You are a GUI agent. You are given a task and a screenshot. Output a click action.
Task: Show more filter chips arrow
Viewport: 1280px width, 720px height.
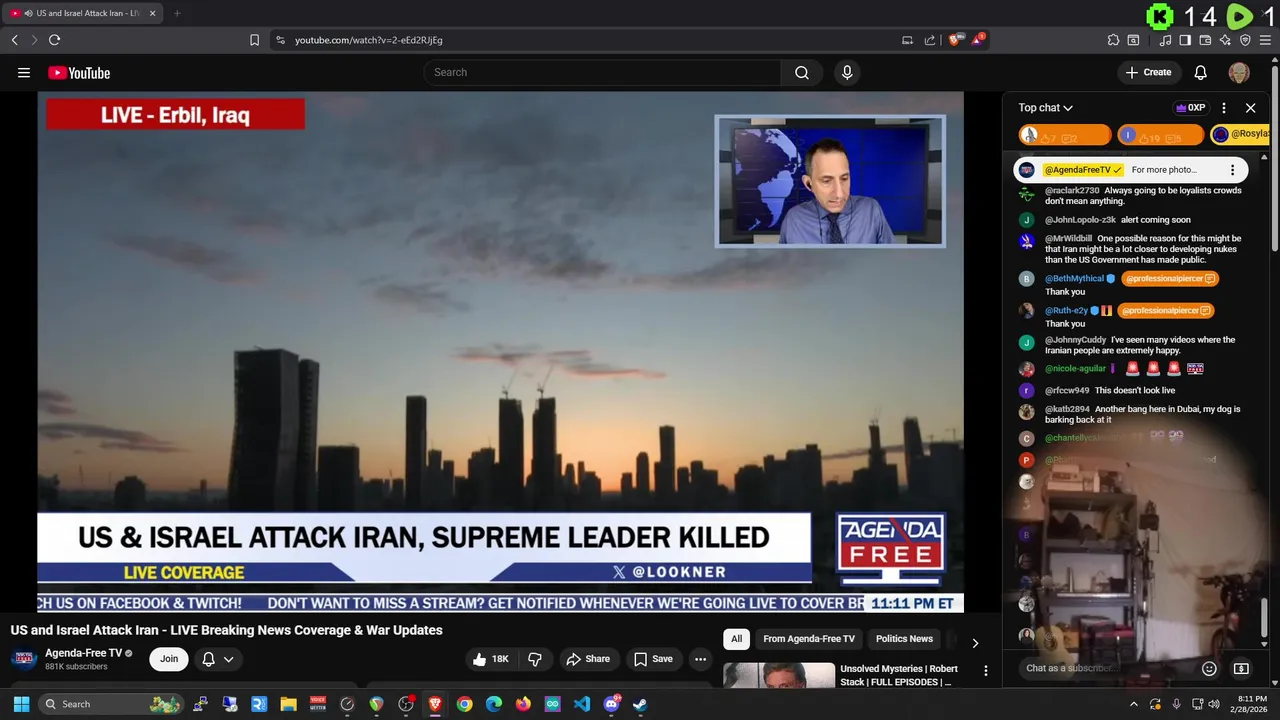(975, 643)
